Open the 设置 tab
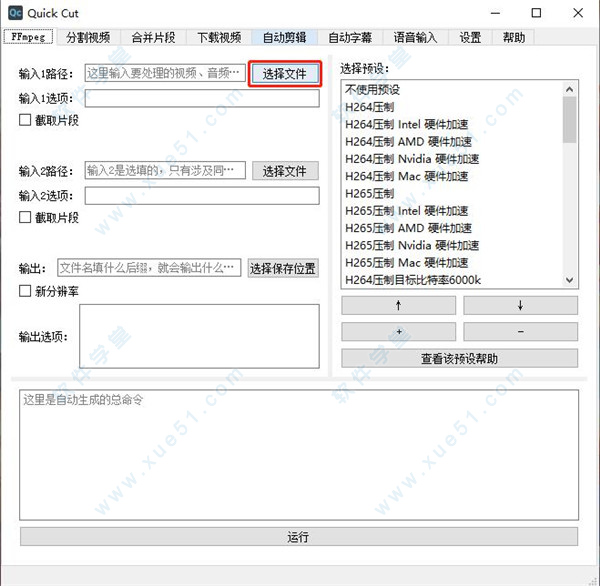This screenshot has height=586, width=600. coord(470,38)
